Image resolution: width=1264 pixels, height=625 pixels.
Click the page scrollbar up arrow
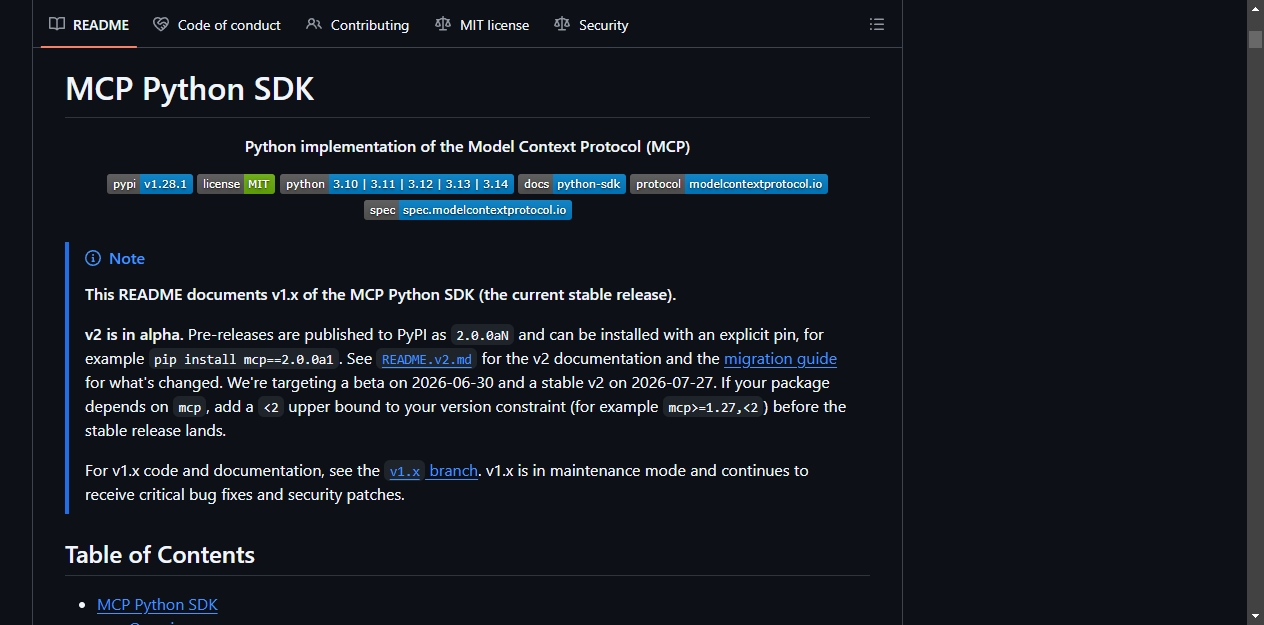pos(1255,9)
